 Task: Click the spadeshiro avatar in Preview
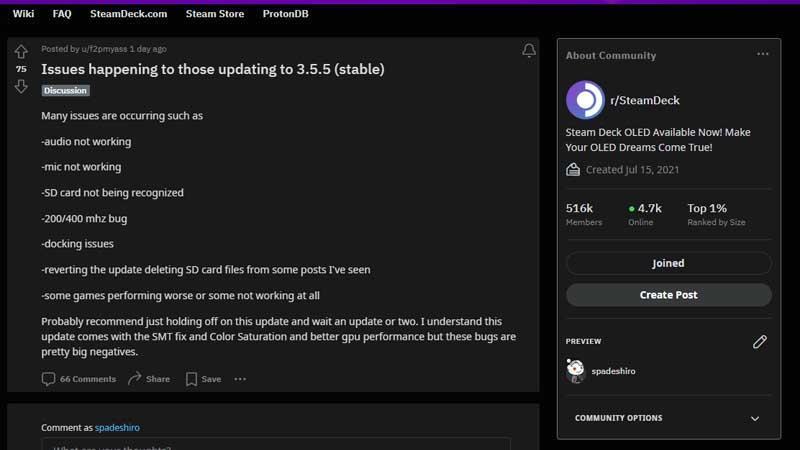(x=576, y=371)
